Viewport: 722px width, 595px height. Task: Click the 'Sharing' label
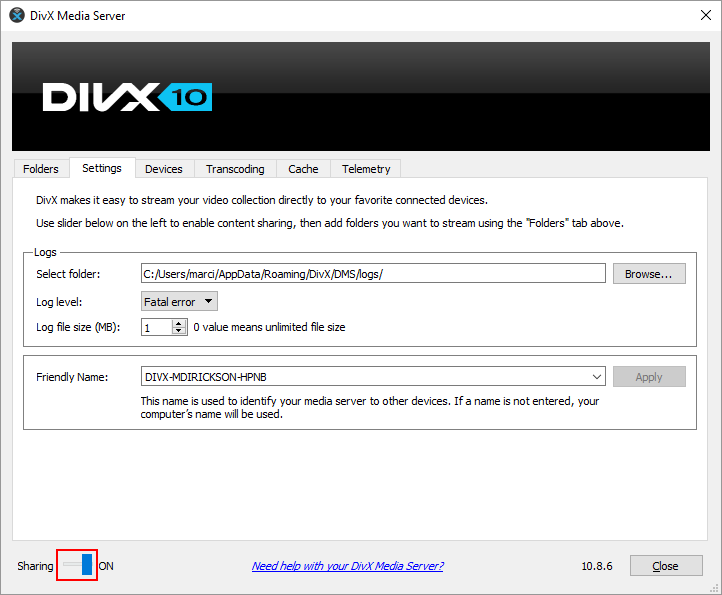coord(35,566)
